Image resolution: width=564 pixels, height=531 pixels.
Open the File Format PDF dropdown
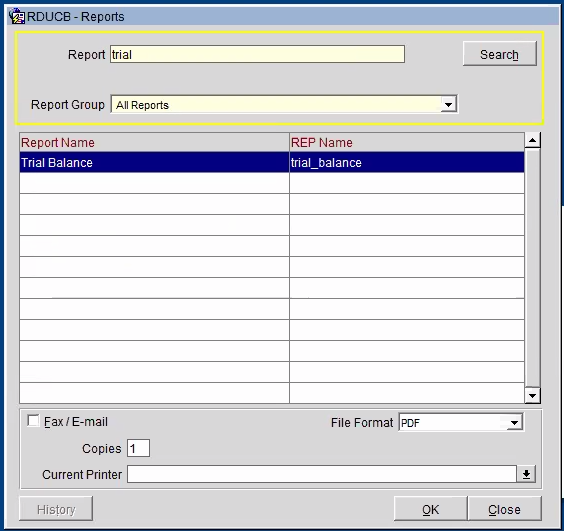pos(514,423)
